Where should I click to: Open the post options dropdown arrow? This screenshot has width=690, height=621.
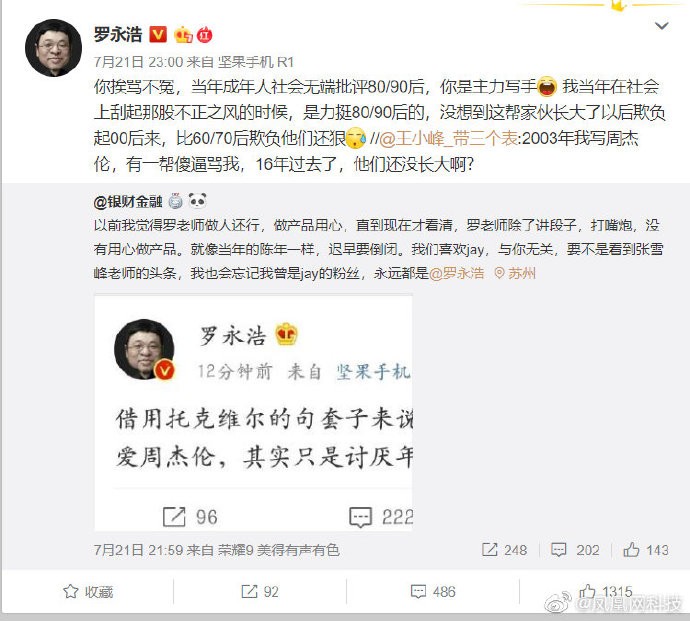661,26
